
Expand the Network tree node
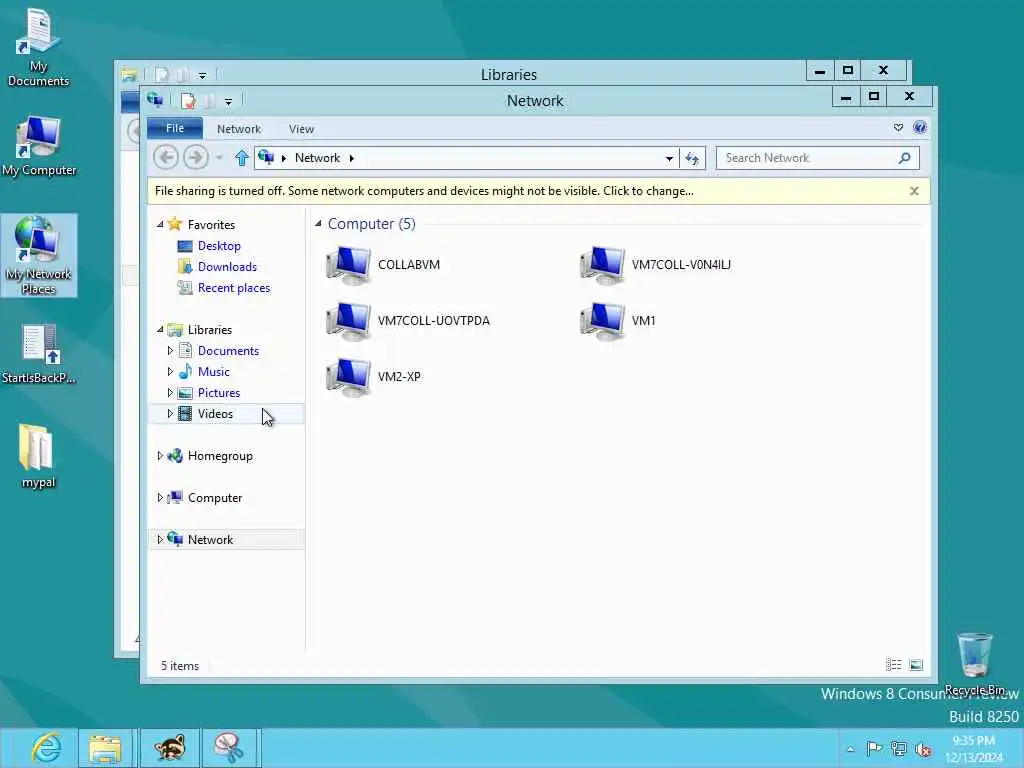click(x=160, y=539)
